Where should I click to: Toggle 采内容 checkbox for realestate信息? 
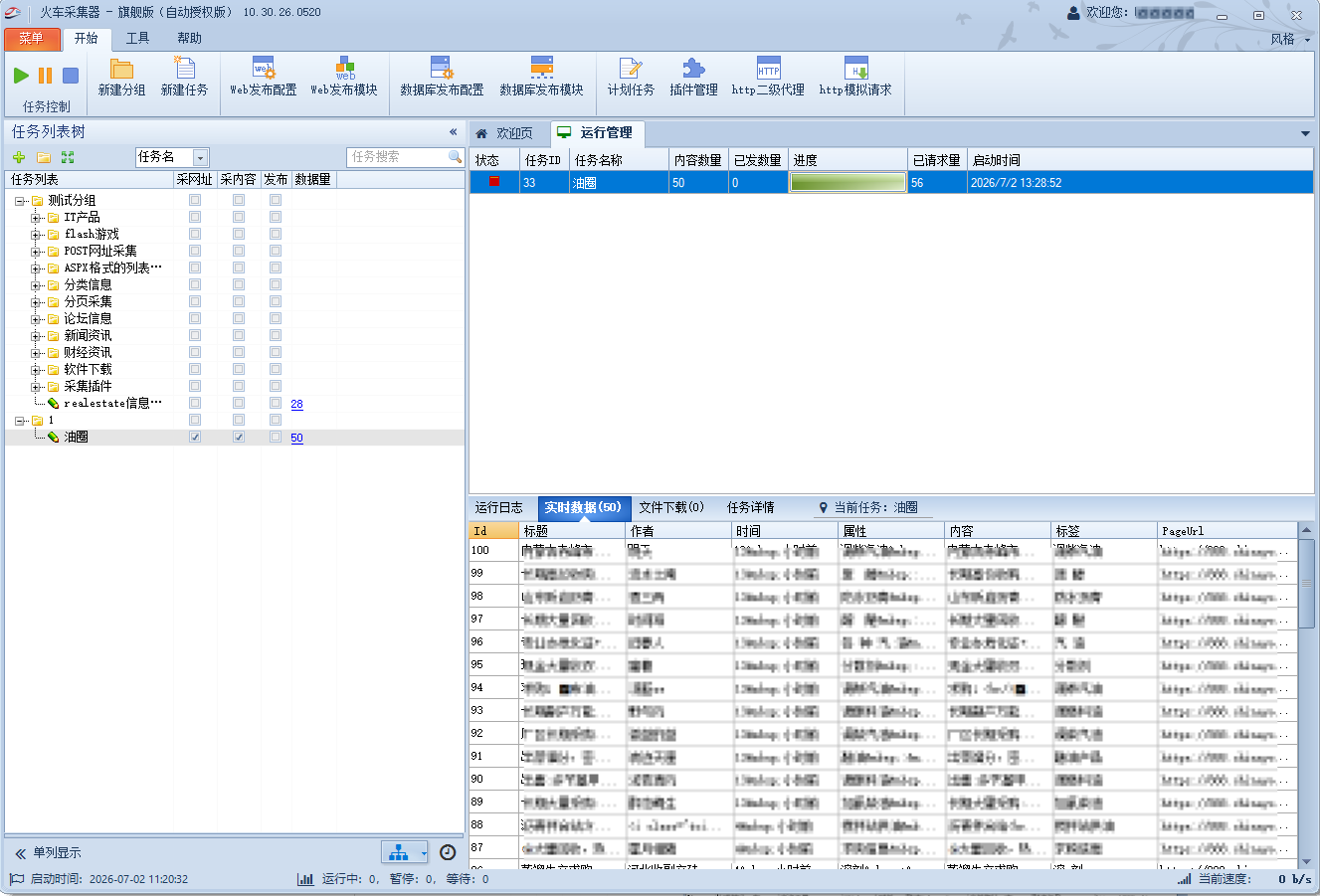239,403
